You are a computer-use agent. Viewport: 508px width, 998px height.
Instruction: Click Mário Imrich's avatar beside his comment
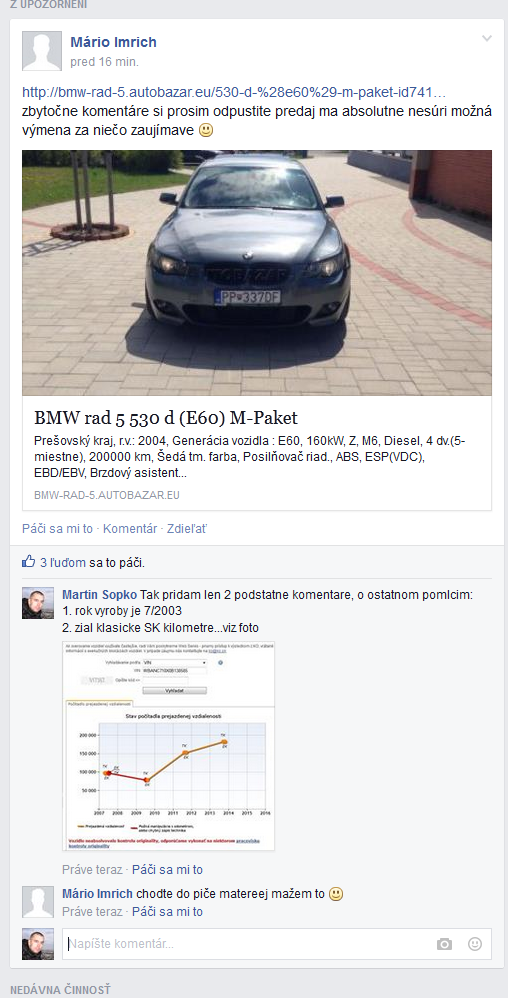[x=38, y=902]
